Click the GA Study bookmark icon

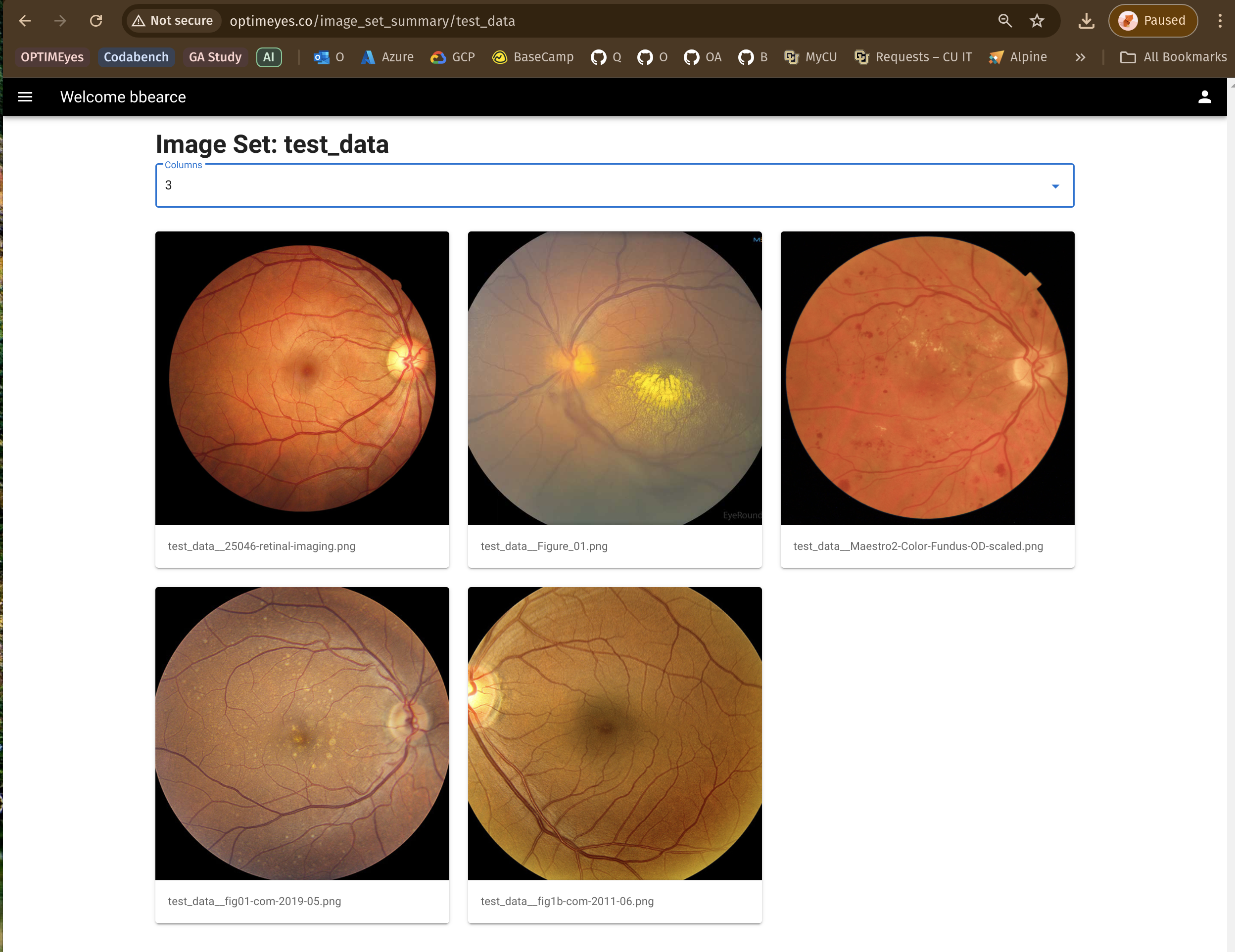pos(215,56)
